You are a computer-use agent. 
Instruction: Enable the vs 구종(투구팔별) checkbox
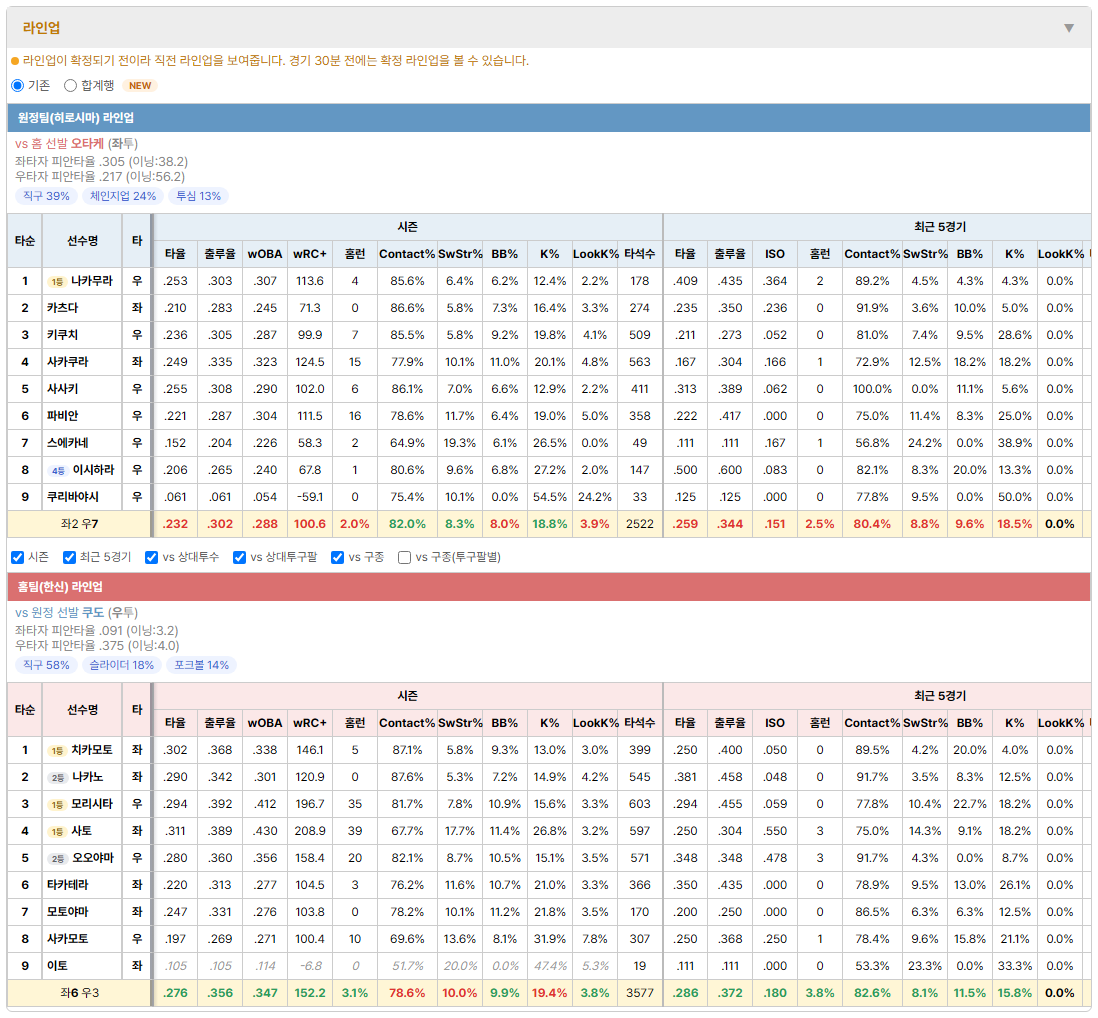coord(404,557)
